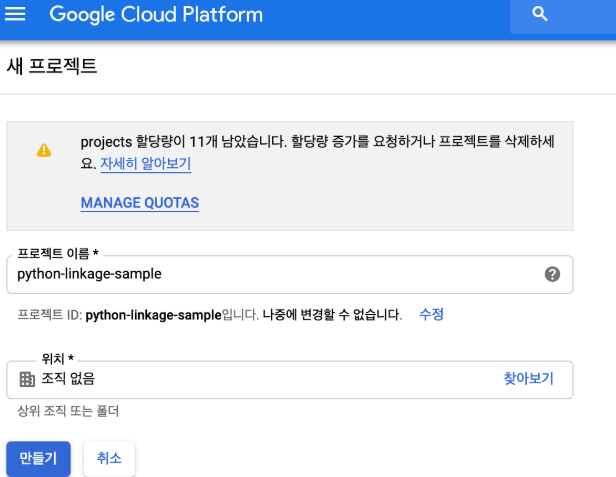Click 찾아보기 to browse locations
Image resolution: width=616 pixels, height=477 pixels.
coord(528,378)
